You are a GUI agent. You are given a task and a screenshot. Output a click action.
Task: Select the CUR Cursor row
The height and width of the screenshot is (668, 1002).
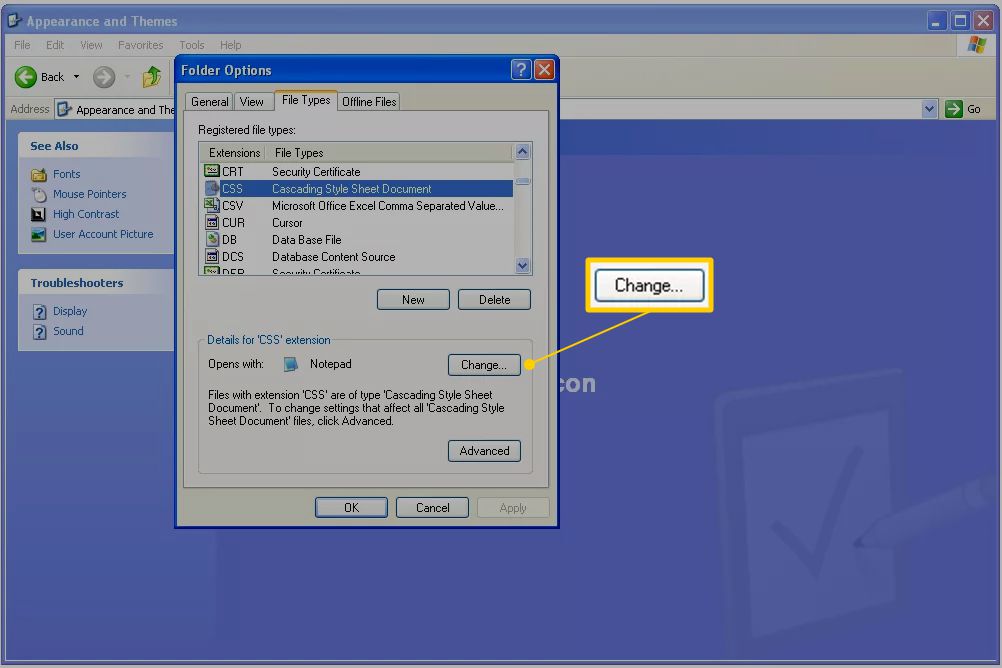click(x=358, y=222)
